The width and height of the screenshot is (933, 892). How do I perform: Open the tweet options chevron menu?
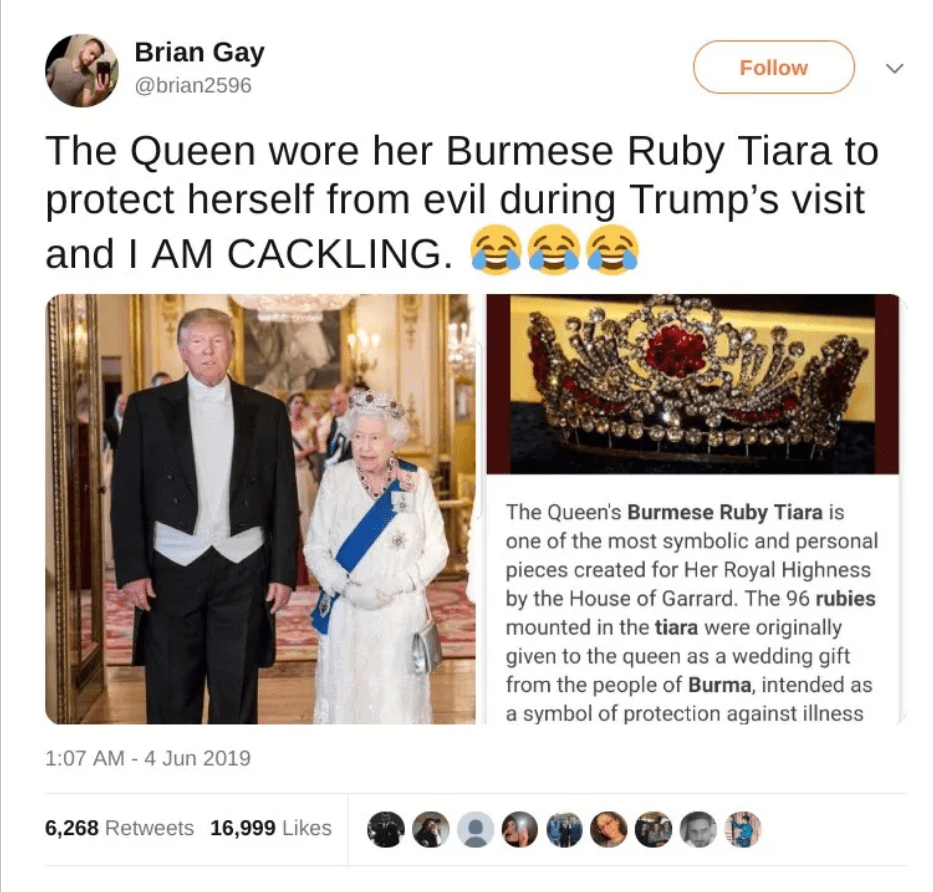[894, 68]
